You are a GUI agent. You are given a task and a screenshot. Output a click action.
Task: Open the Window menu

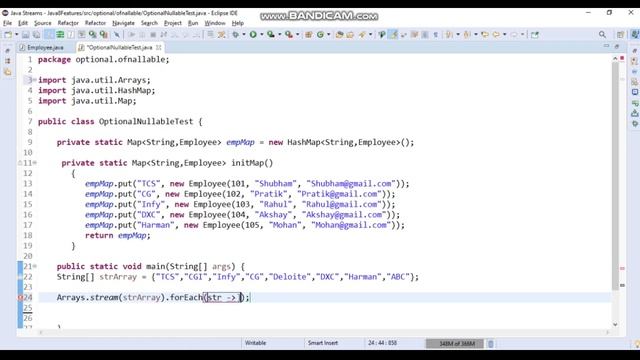click(x=215, y=23)
